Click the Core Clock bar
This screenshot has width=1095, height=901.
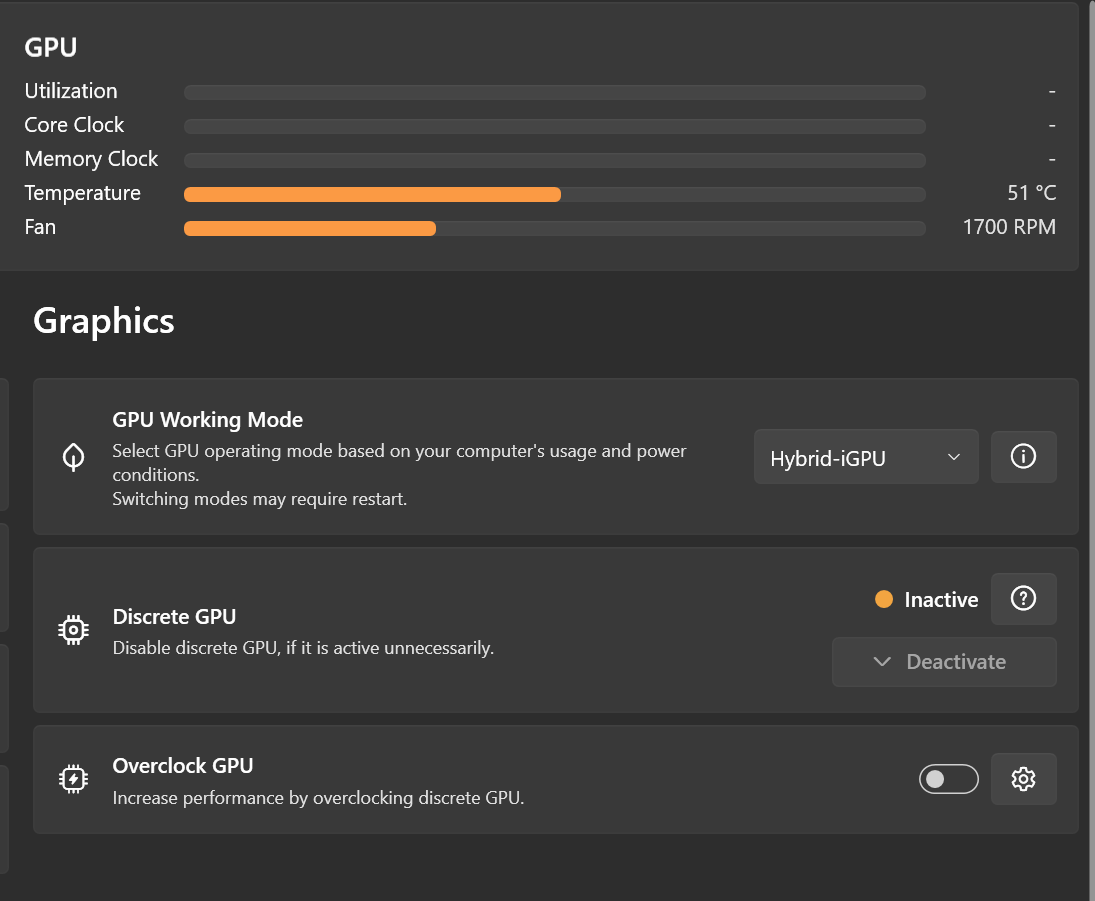click(554, 125)
